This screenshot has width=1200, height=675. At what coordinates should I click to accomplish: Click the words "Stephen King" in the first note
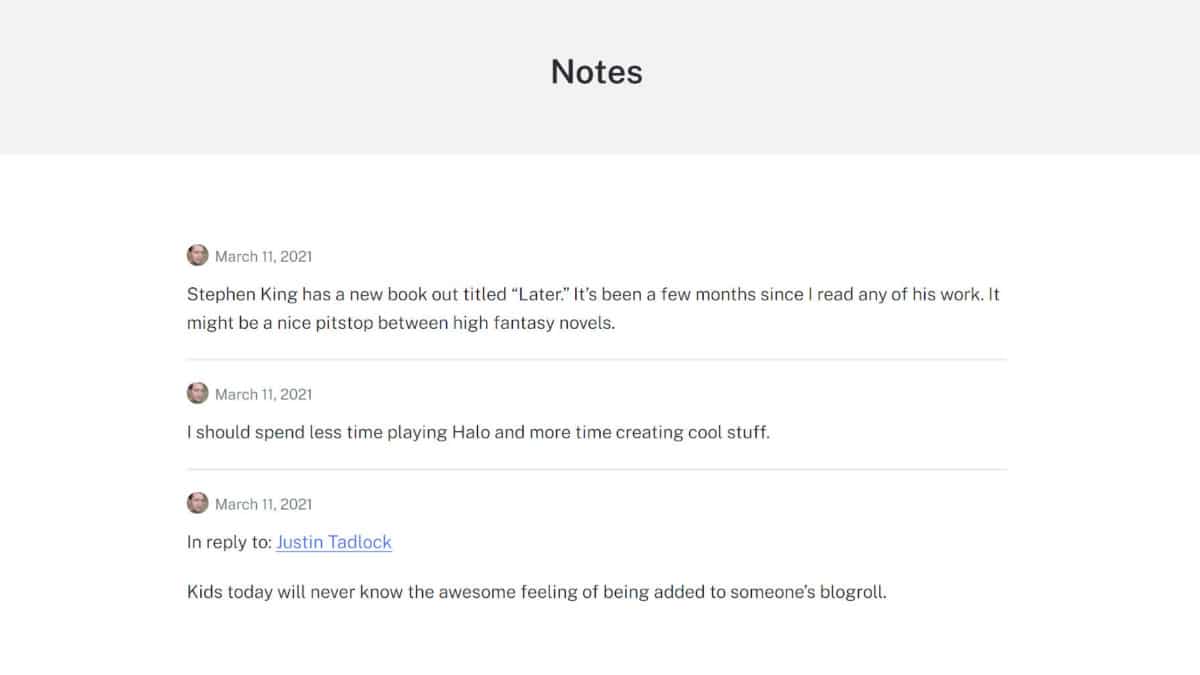[236, 295]
